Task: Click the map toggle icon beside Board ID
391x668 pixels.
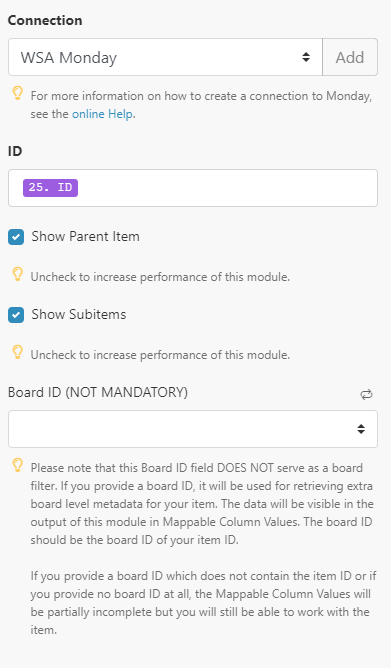Action: click(x=366, y=394)
